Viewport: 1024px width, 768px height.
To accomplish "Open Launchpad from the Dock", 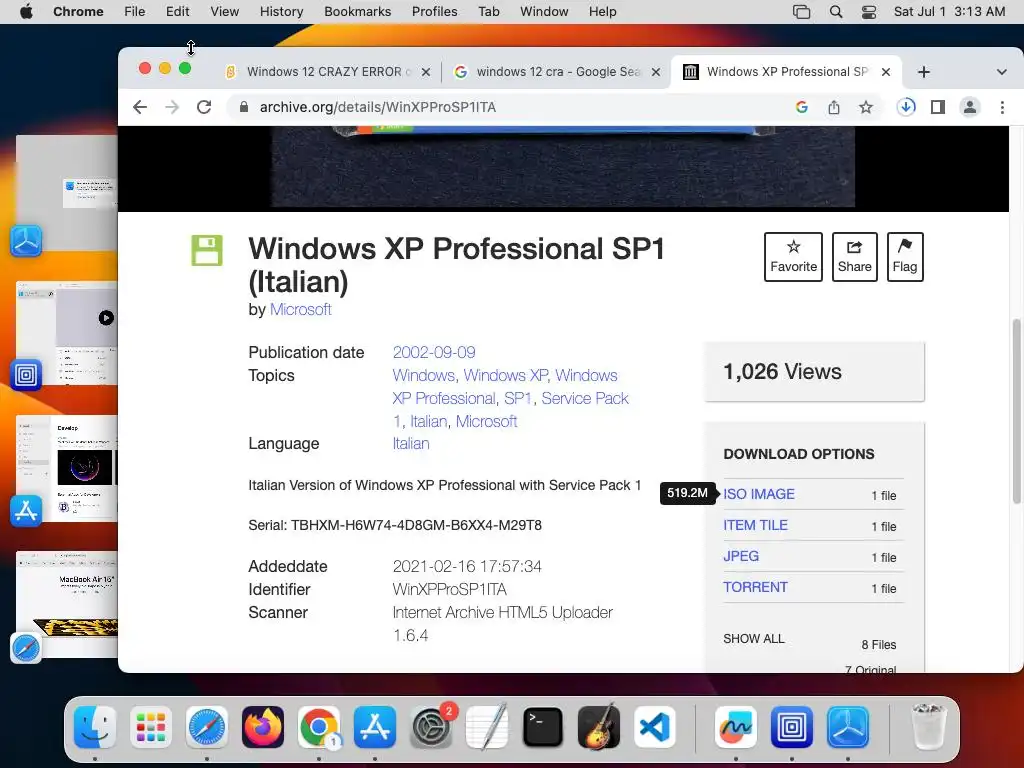I will click(x=151, y=727).
